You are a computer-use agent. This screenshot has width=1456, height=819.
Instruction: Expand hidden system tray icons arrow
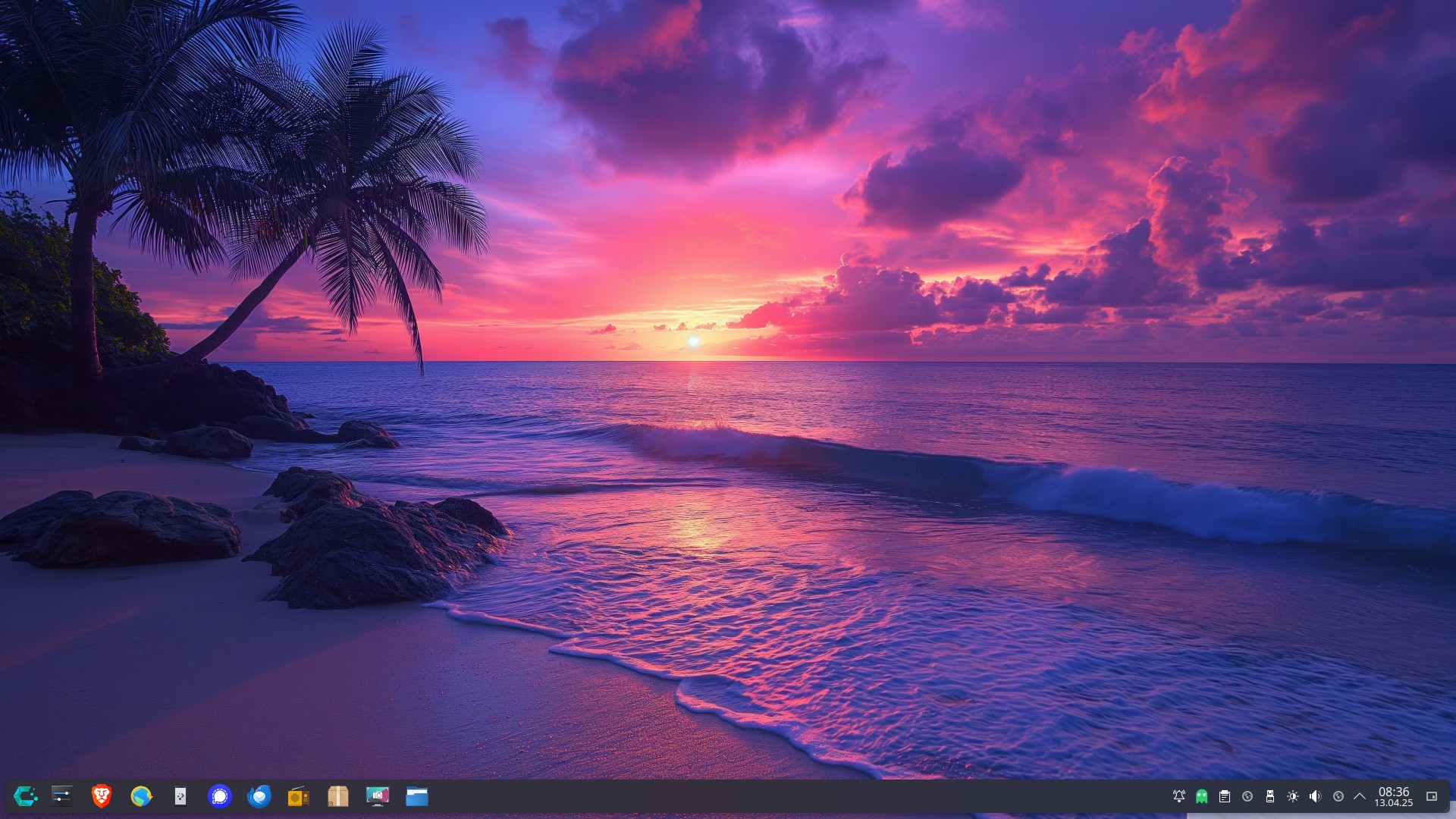(1360, 796)
